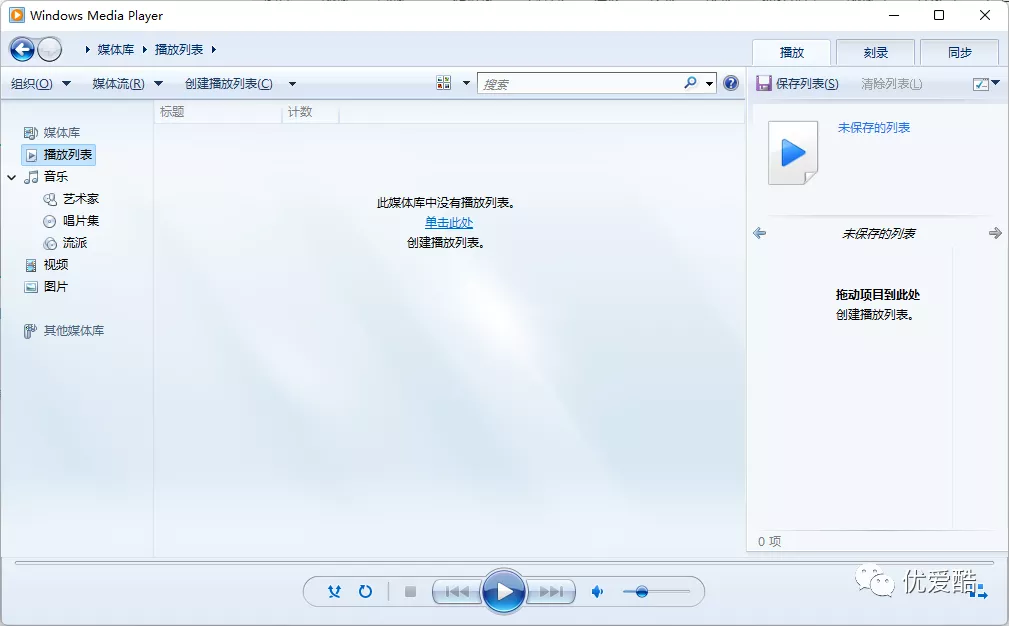Viewport: 1009px width, 626px height.
Task: Toggle repeat mode in playback controls
Action: click(x=366, y=591)
